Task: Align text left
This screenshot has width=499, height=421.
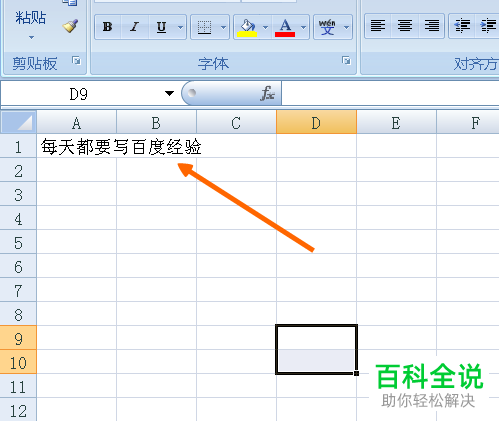Action: tap(378, 26)
